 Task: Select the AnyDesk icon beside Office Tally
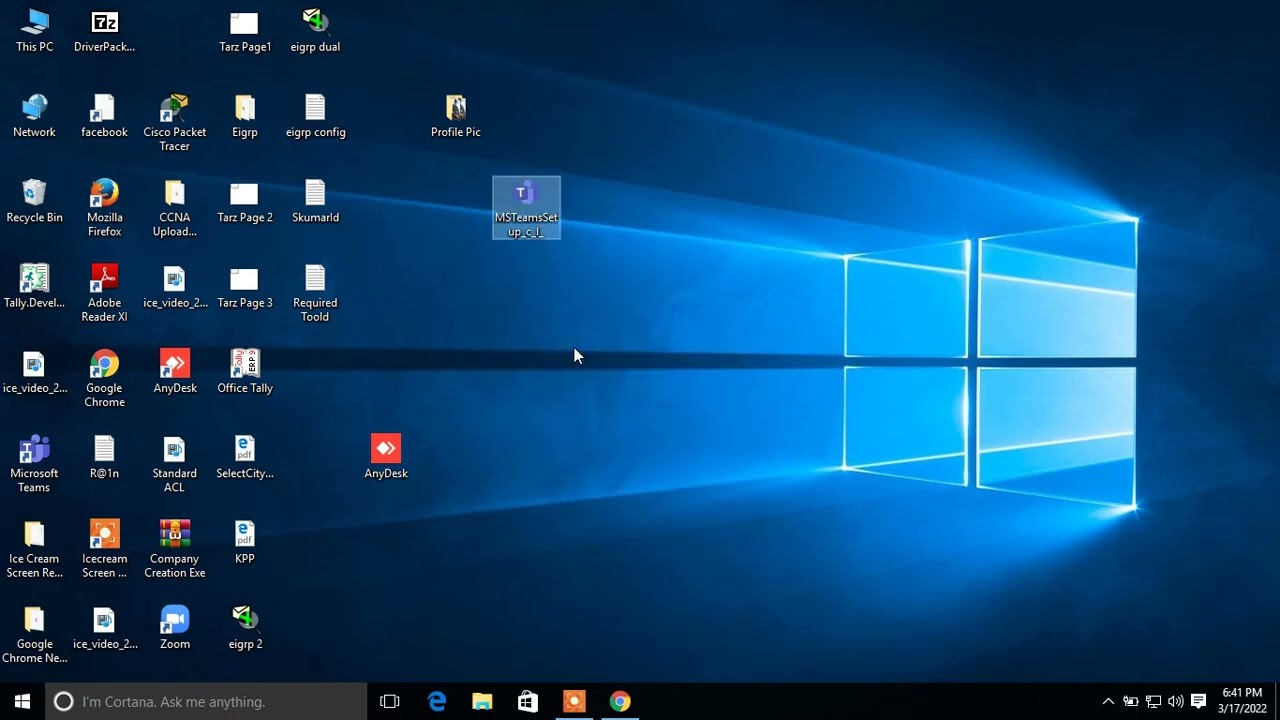click(x=174, y=372)
